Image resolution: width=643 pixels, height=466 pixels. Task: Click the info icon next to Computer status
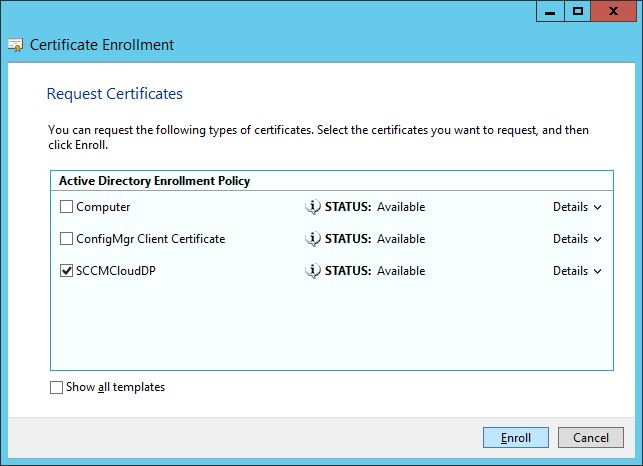[x=312, y=207]
